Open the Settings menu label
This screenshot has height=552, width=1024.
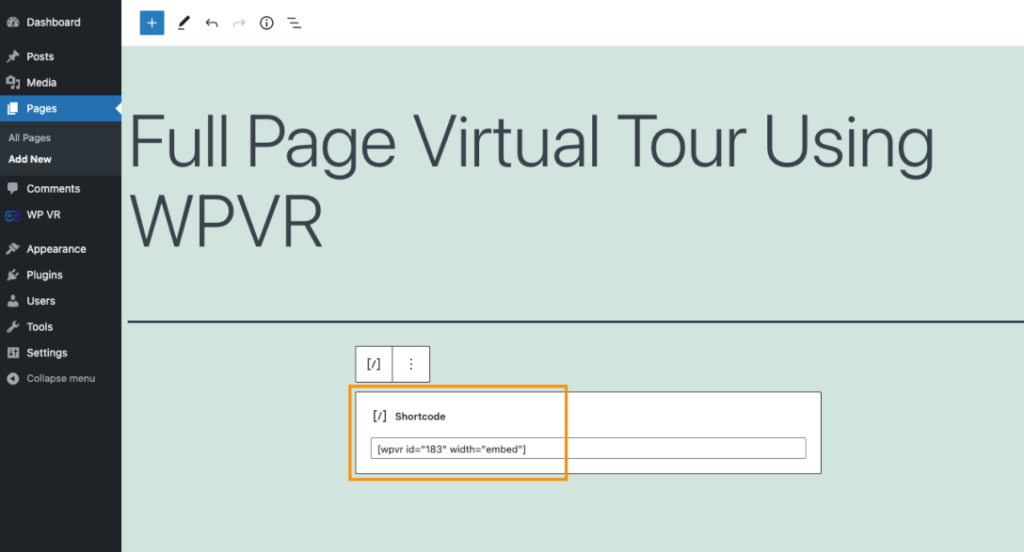pos(46,353)
